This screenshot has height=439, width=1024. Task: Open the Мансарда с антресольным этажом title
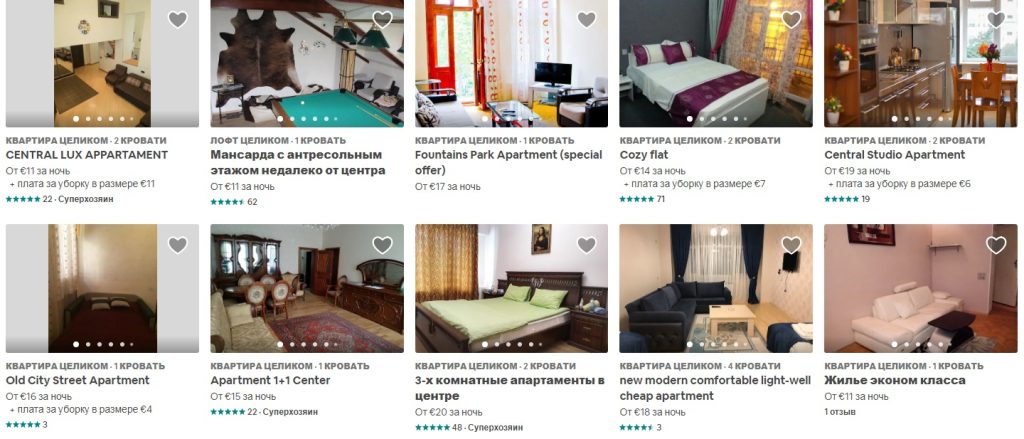click(x=298, y=163)
